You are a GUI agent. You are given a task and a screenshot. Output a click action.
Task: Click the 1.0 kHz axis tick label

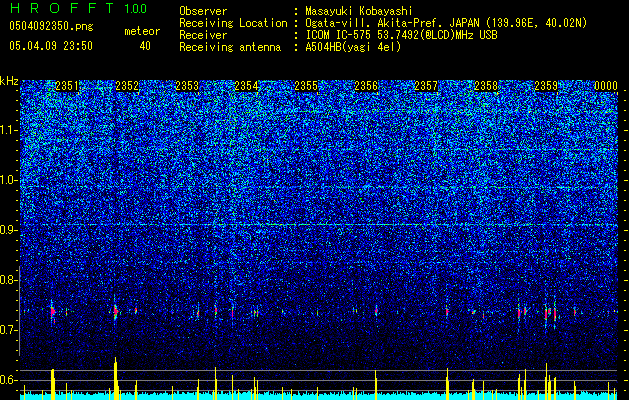point(9,180)
